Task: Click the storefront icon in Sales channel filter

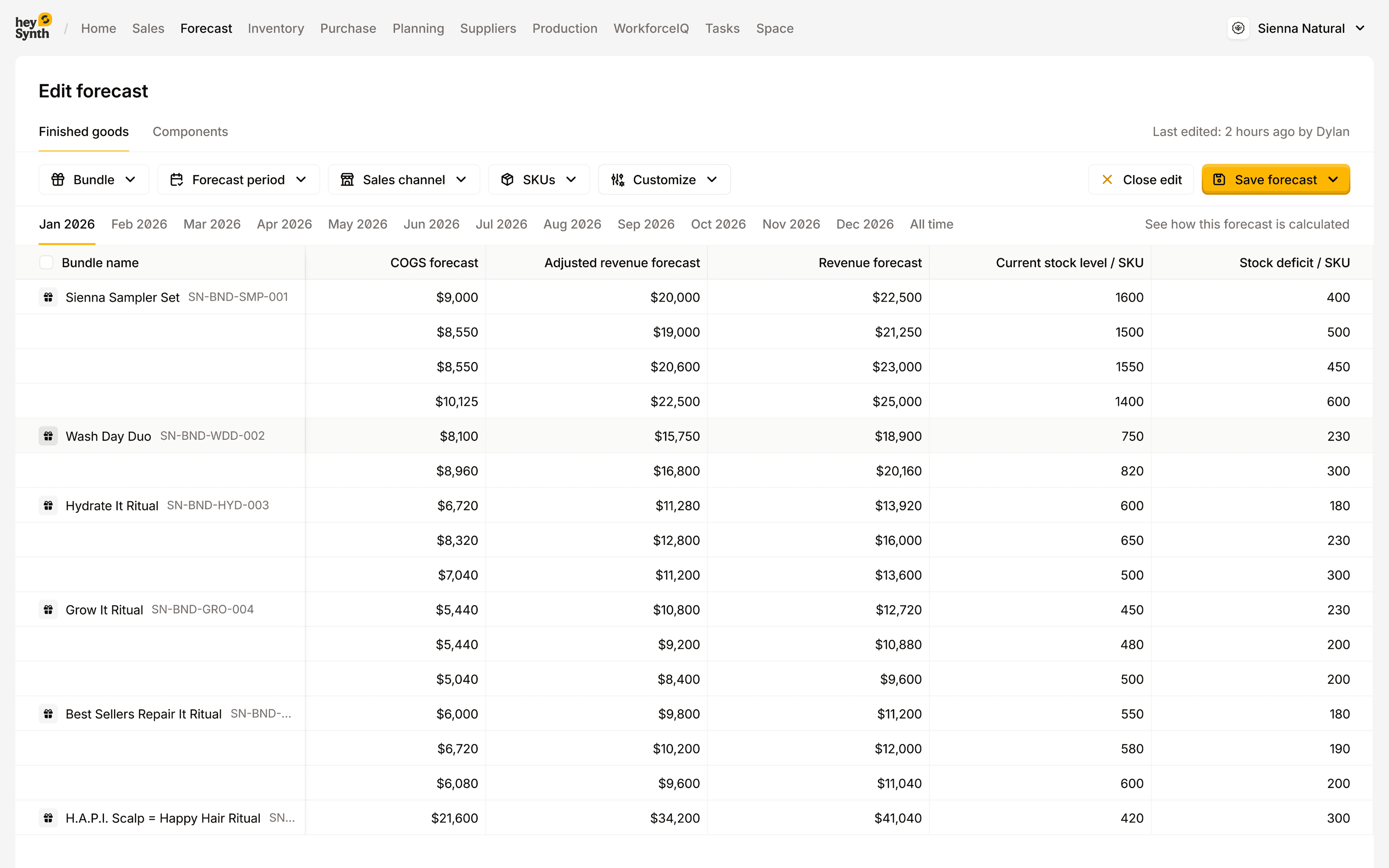Action: [x=347, y=179]
